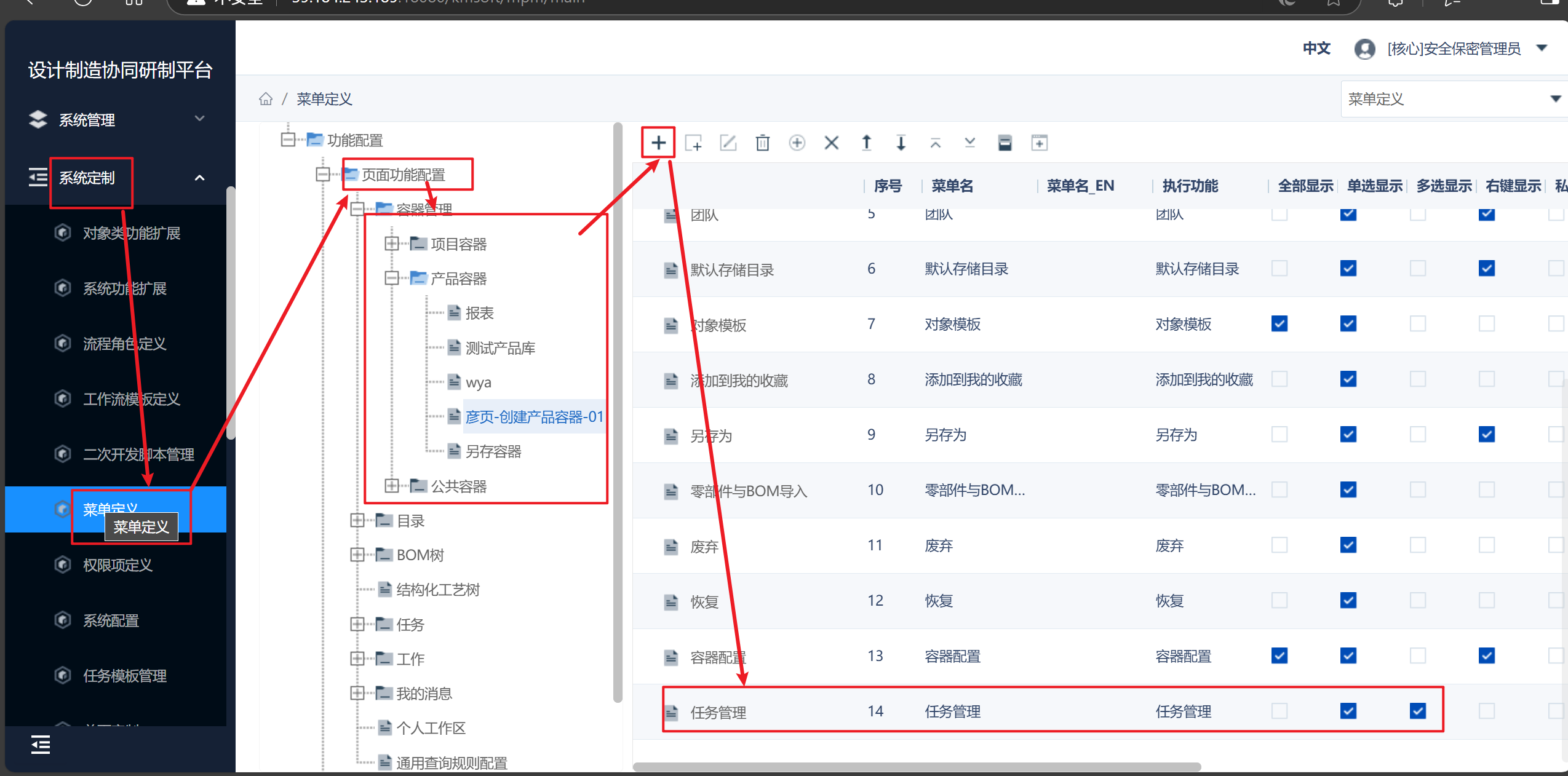Open 流程角色定义 in the sidebar
The image size is (1568, 776).
(125, 343)
